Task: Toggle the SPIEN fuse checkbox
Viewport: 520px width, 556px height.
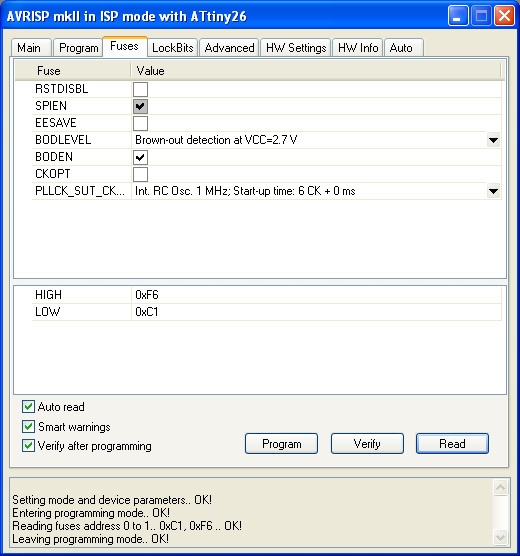Action: [140, 106]
